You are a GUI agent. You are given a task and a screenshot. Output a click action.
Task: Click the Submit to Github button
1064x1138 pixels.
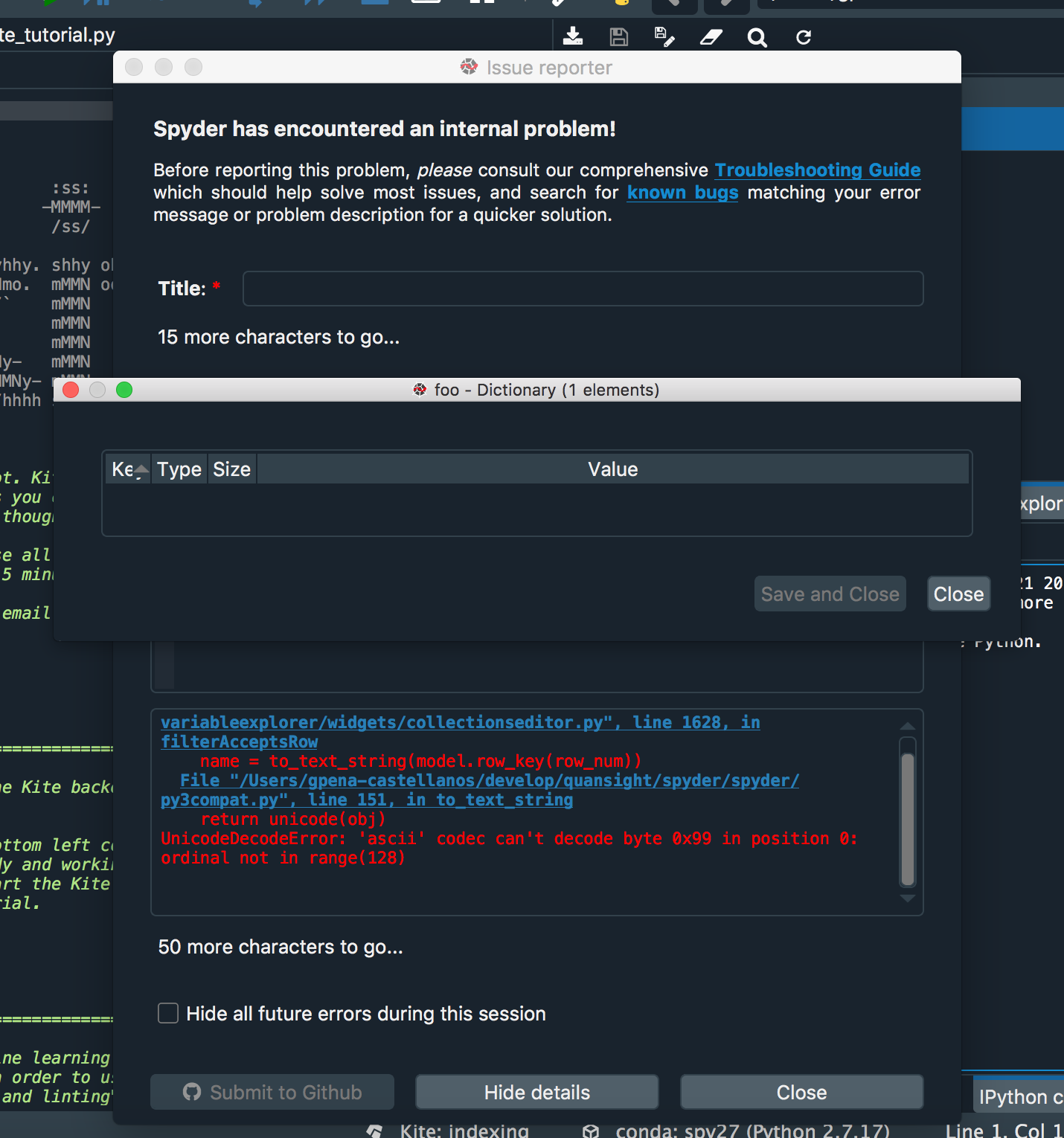(x=272, y=1092)
